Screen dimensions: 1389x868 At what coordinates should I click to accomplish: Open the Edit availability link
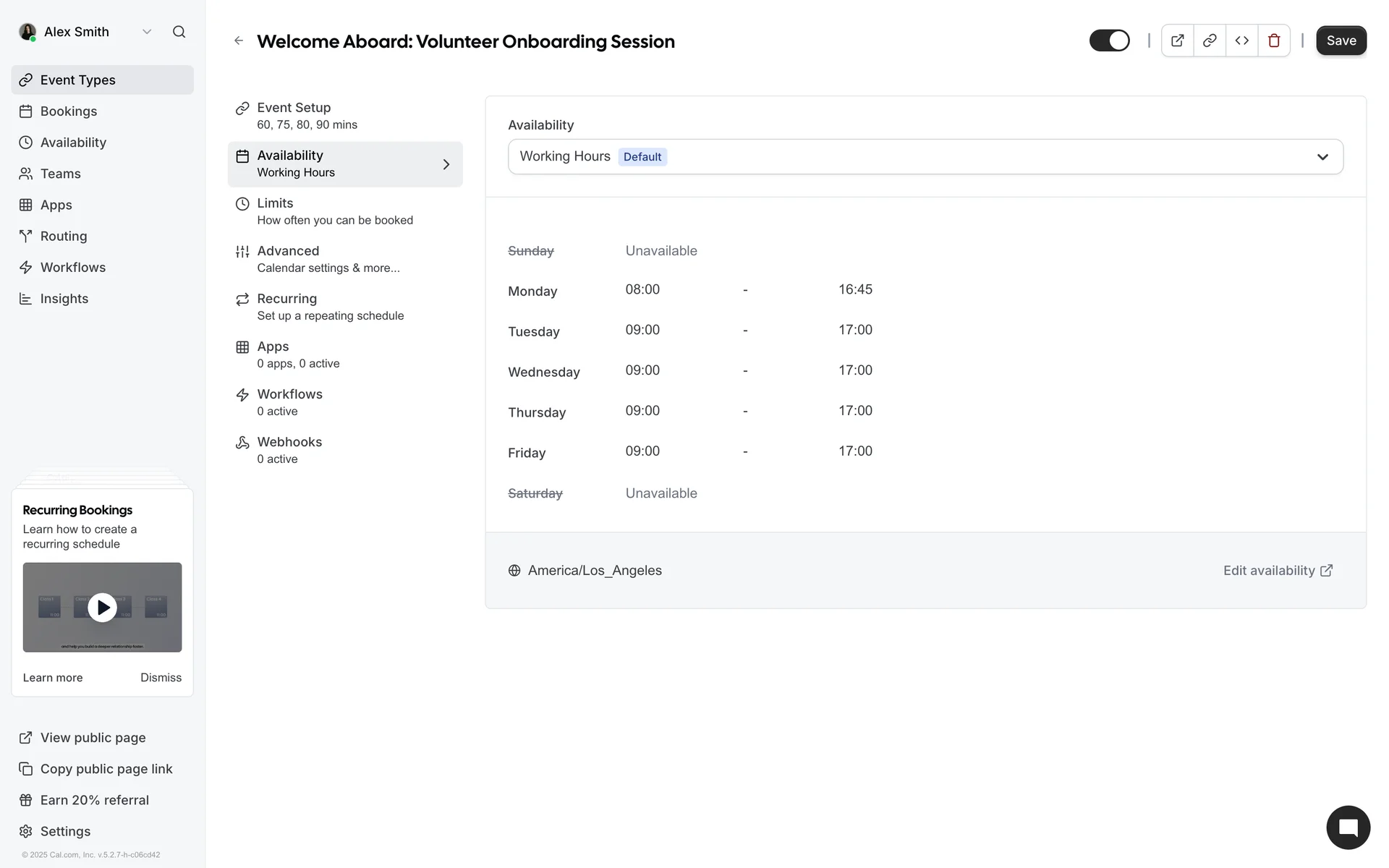1277,571
